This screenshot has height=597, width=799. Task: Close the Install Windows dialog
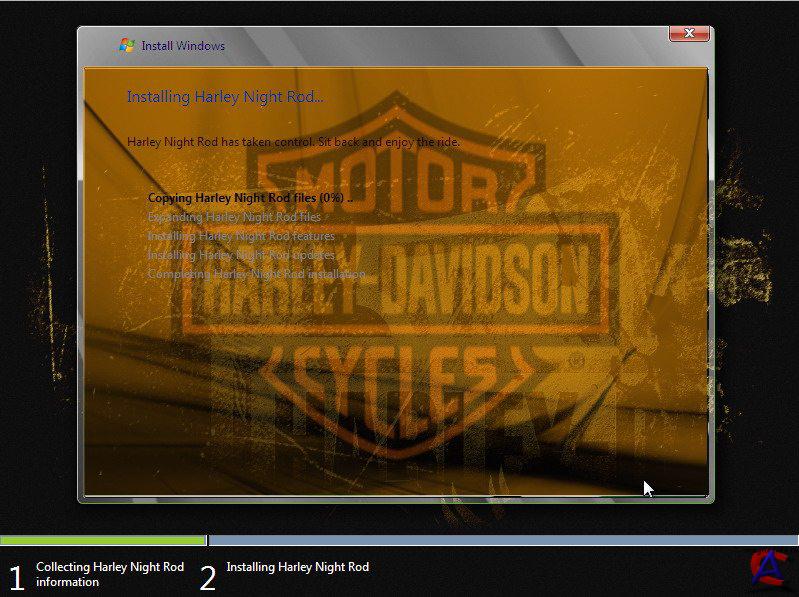(689, 33)
